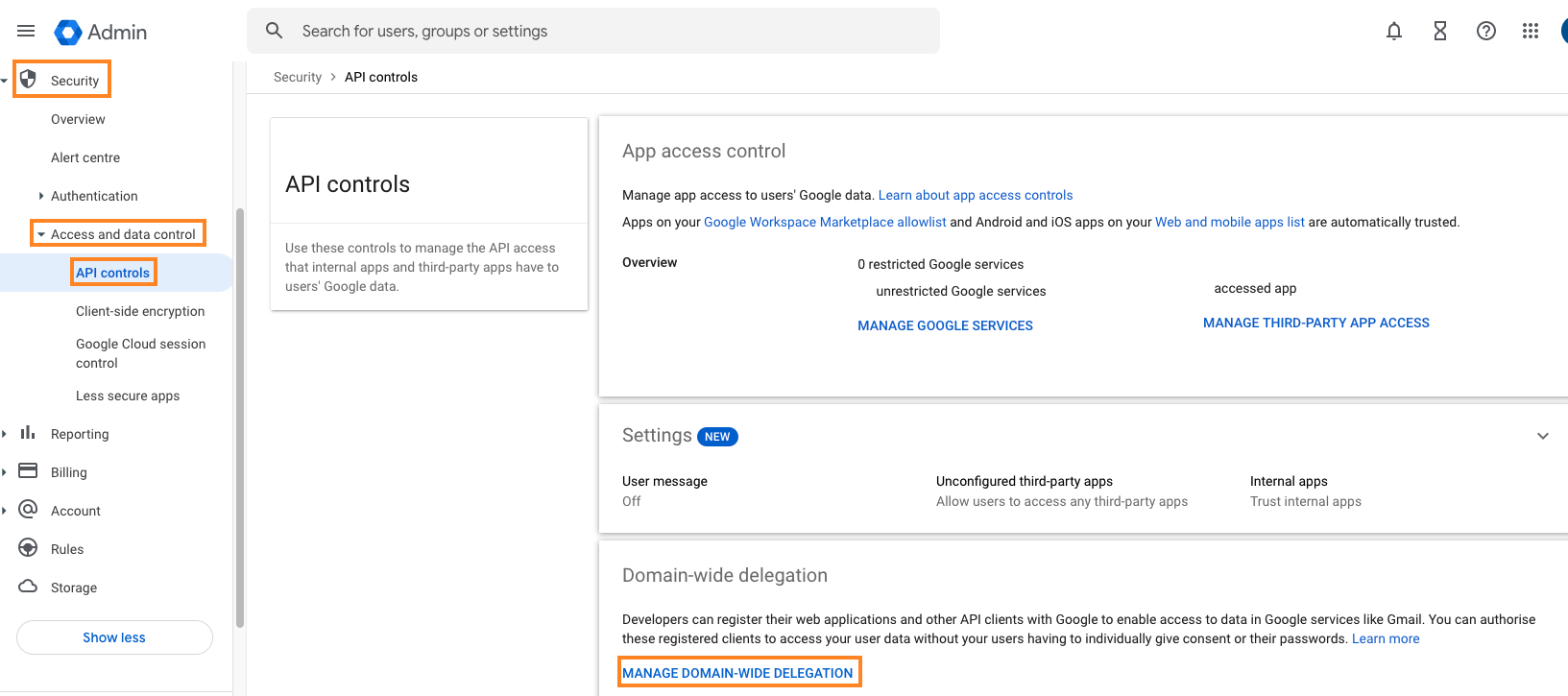The image size is (1568, 696).
Task: Click the Reporting bar chart icon
Action: click(28, 433)
